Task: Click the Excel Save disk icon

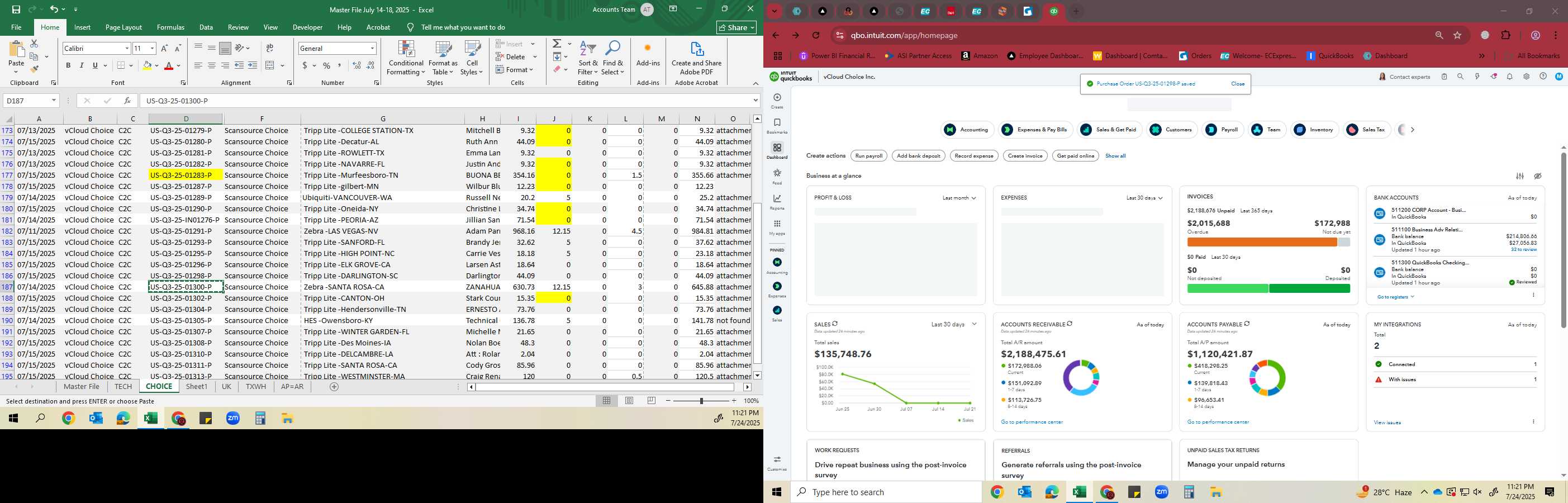Action: click(16, 9)
